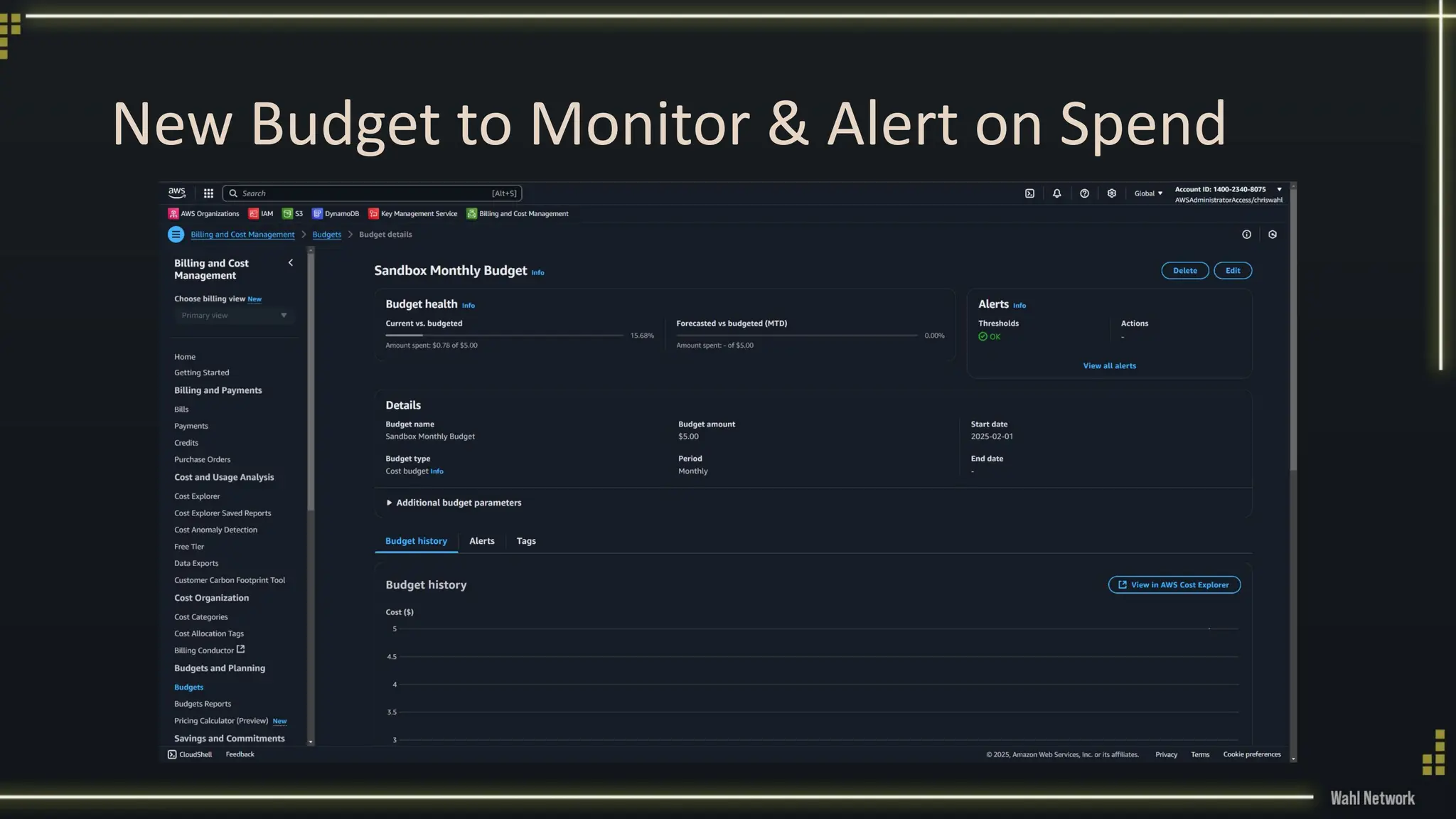Click the S3 favorite shortcut
Image resolution: width=1456 pixels, height=819 pixels.
293,213
